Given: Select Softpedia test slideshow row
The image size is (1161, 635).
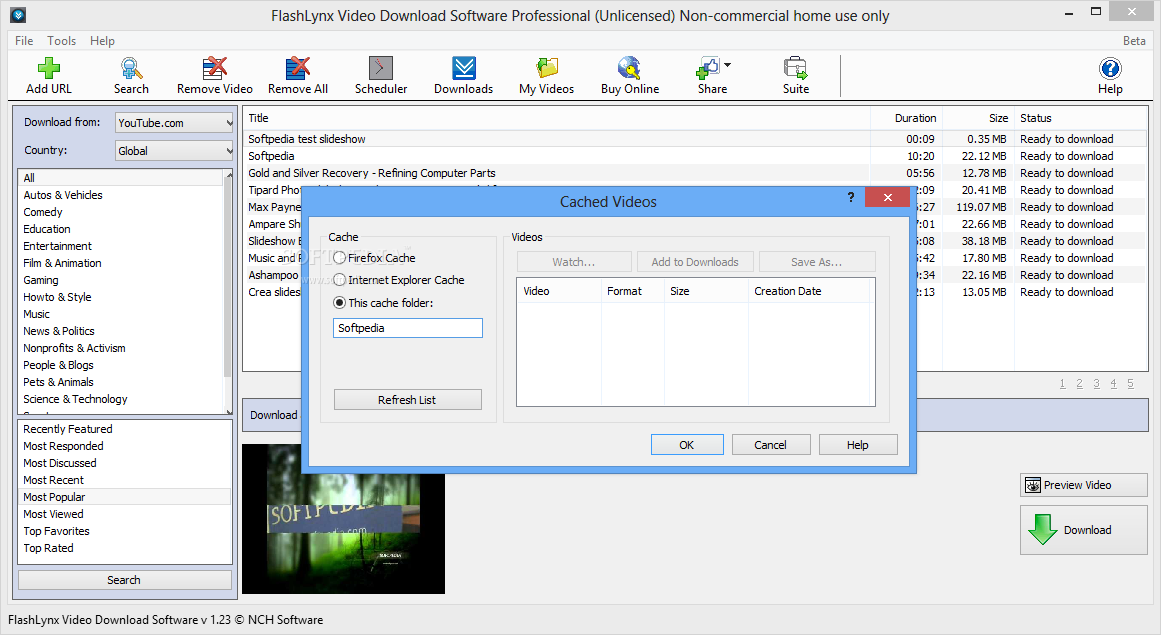Looking at the screenshot, I should tap(695, 138).
